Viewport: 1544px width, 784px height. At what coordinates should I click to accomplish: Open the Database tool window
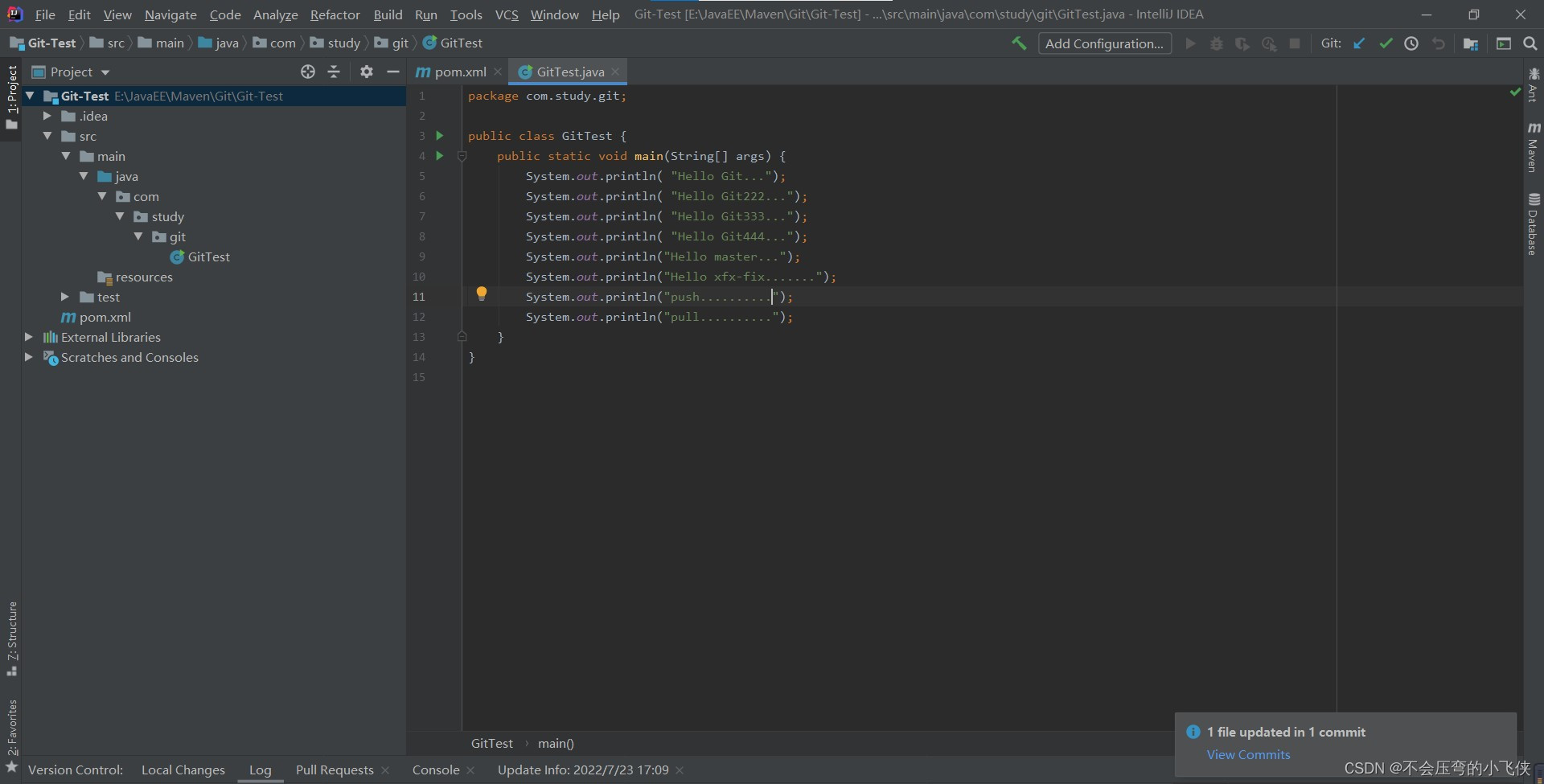pos(1534,224)
